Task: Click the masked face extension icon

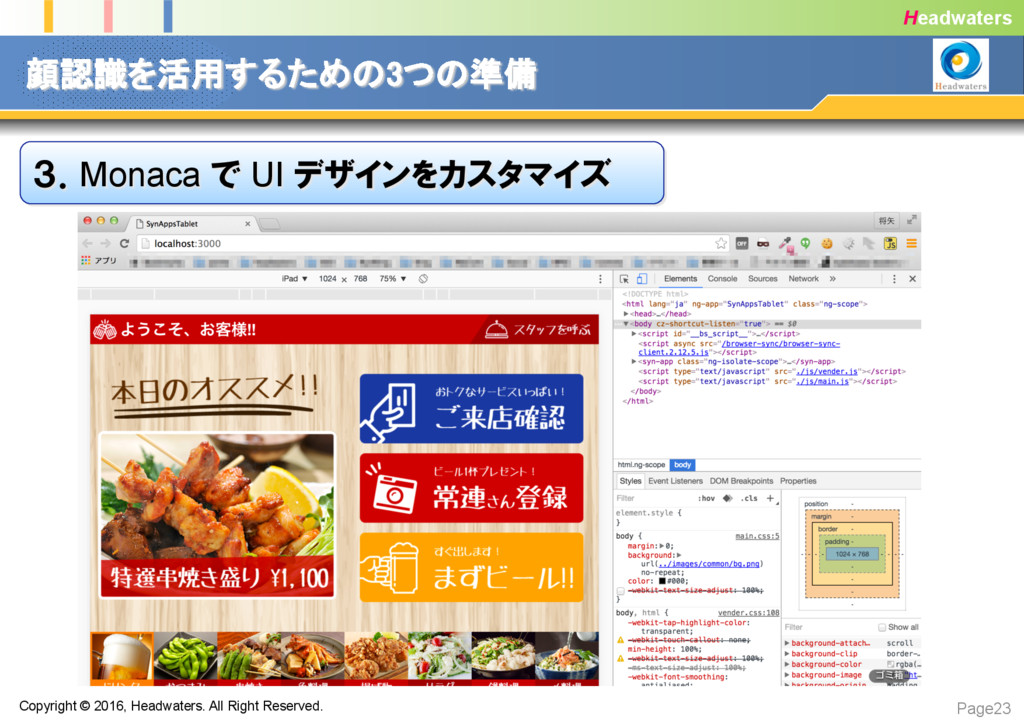Action: [x=763, y=244]
